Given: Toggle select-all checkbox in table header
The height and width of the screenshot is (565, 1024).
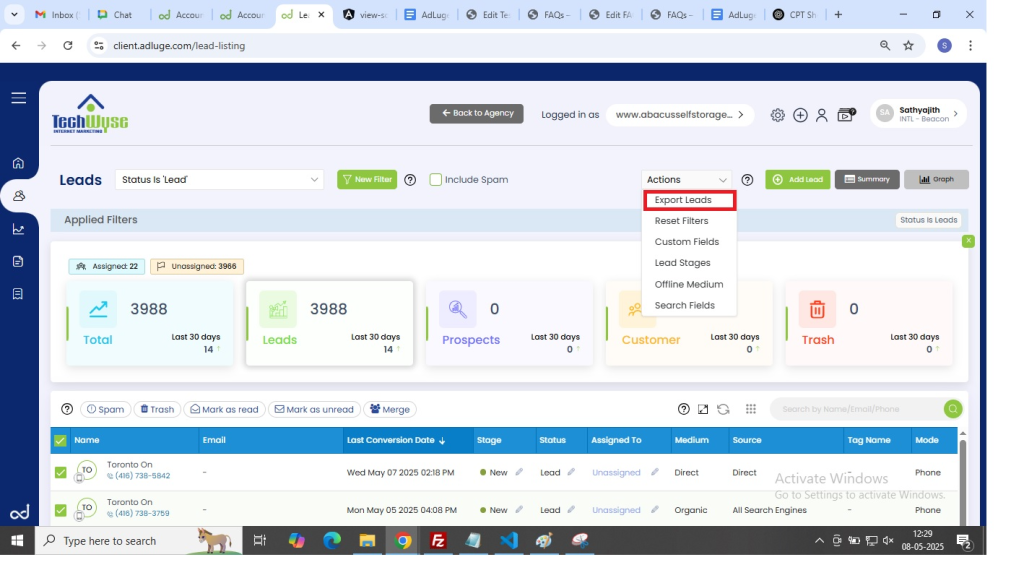Looking at the screenshot, I should click(60, 440).
